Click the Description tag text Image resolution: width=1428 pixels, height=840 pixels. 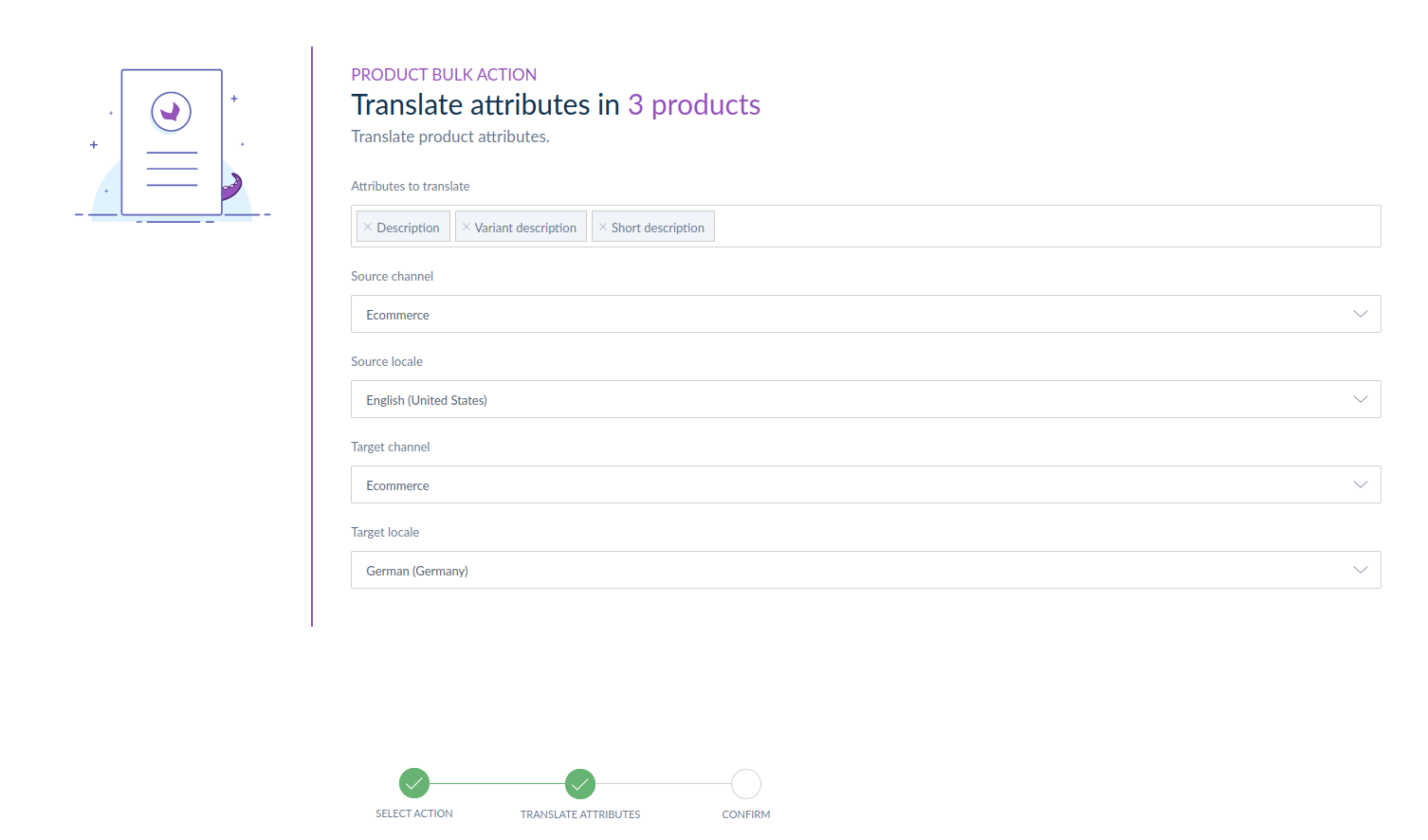(408, 228)
